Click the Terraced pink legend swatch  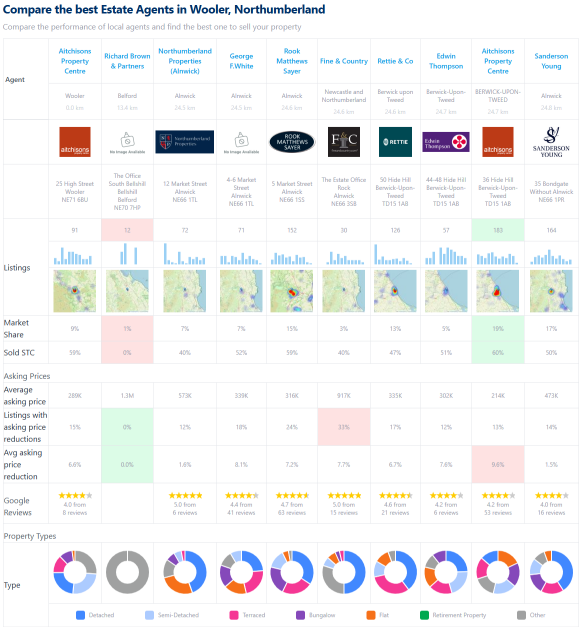(x=234, y=615)
